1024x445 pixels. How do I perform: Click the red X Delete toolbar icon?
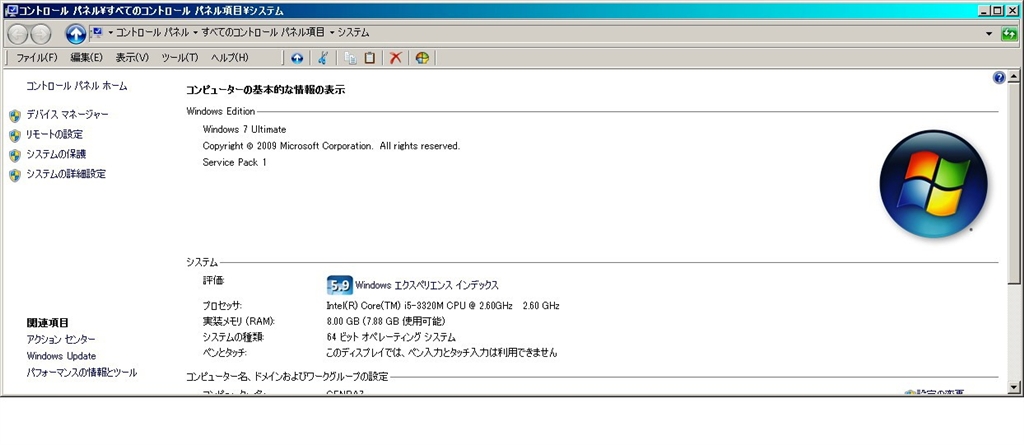(395, 58)
